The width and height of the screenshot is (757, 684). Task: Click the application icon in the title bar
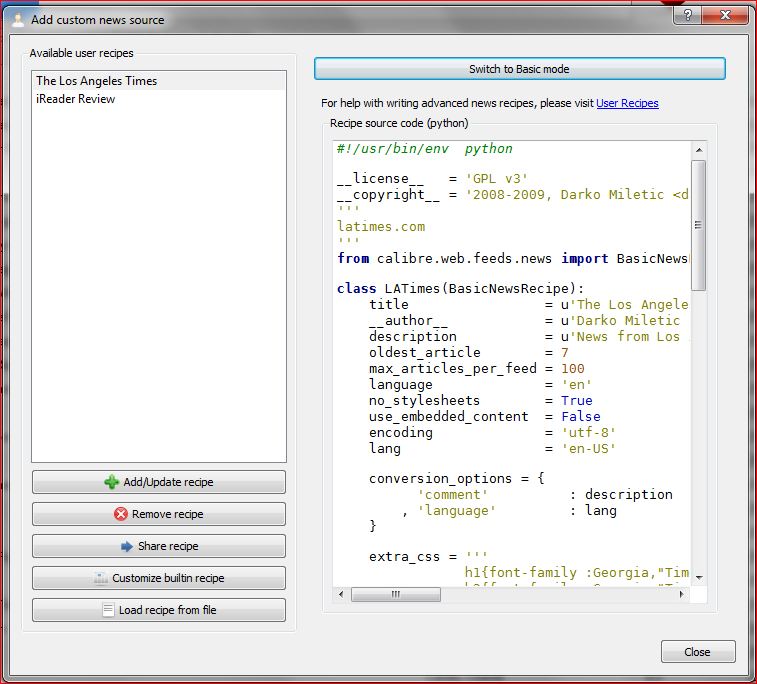click(x=16, y=19)
